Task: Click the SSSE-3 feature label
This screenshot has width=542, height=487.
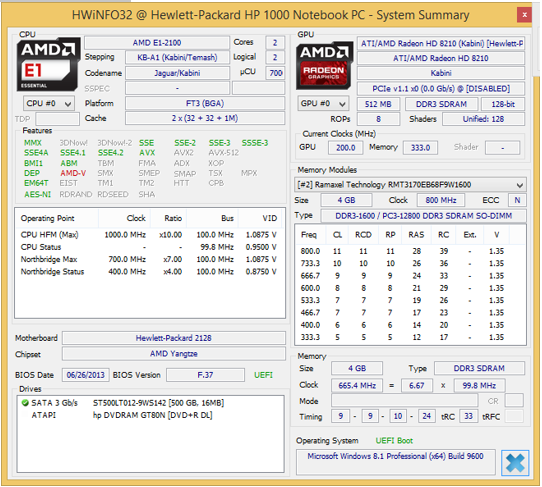Action: point(255,143)
